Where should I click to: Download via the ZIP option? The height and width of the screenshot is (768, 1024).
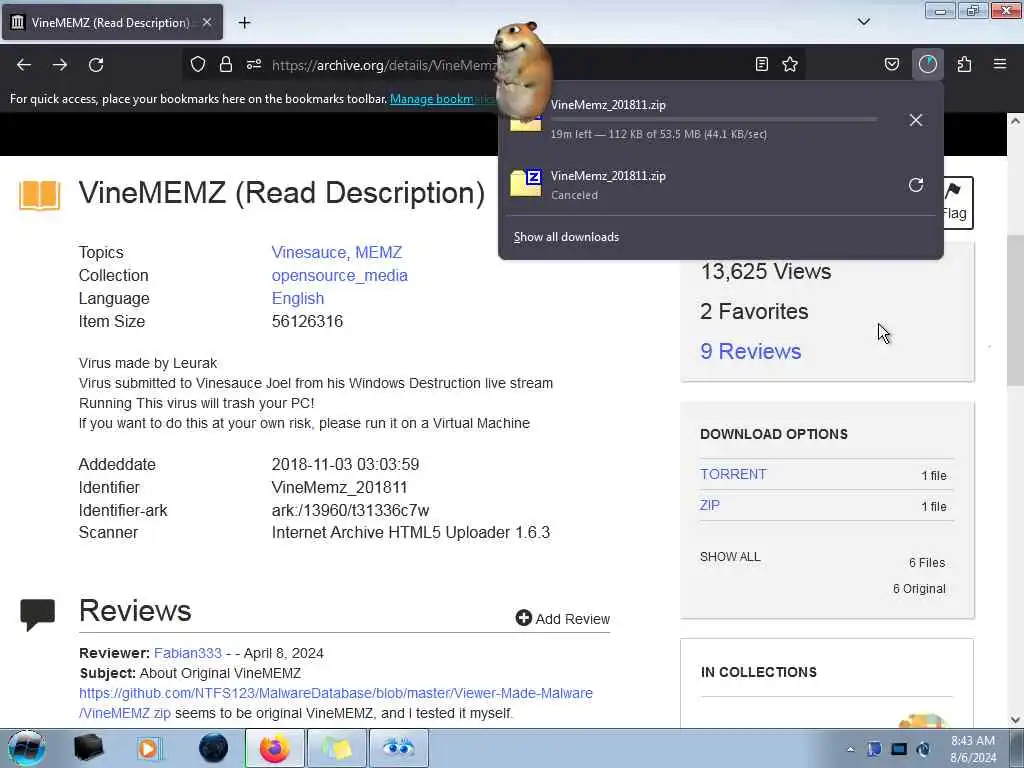[x=710, y=505]
